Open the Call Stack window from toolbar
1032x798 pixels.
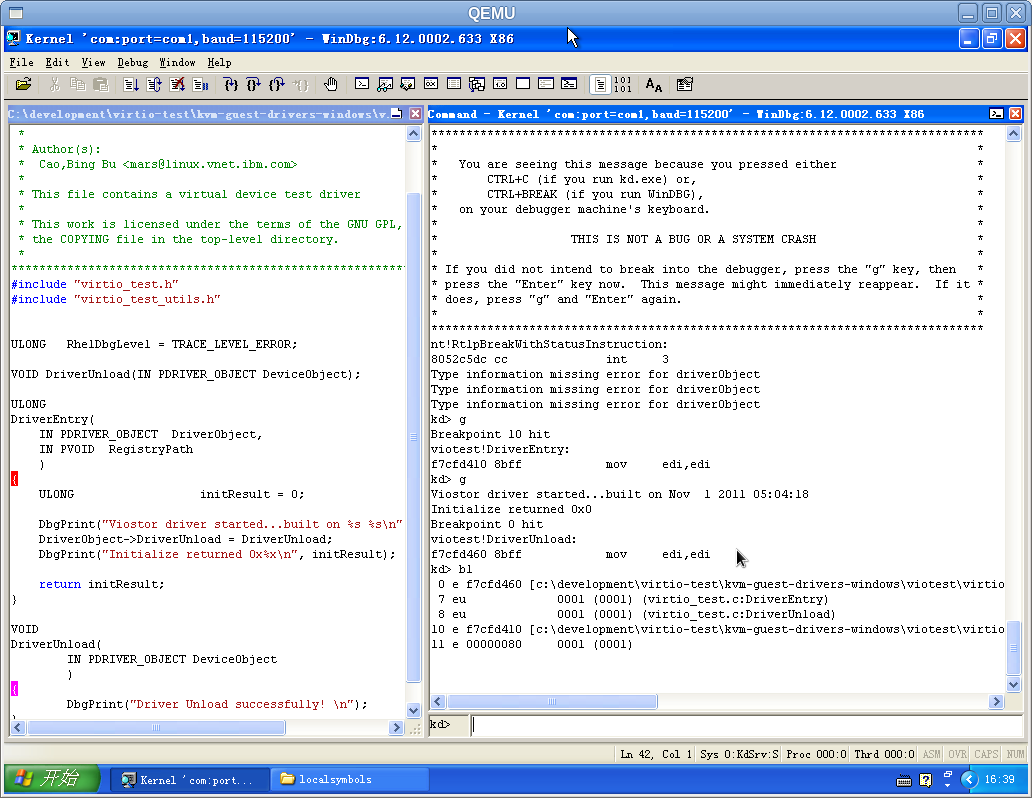click(x=477, y=84)
